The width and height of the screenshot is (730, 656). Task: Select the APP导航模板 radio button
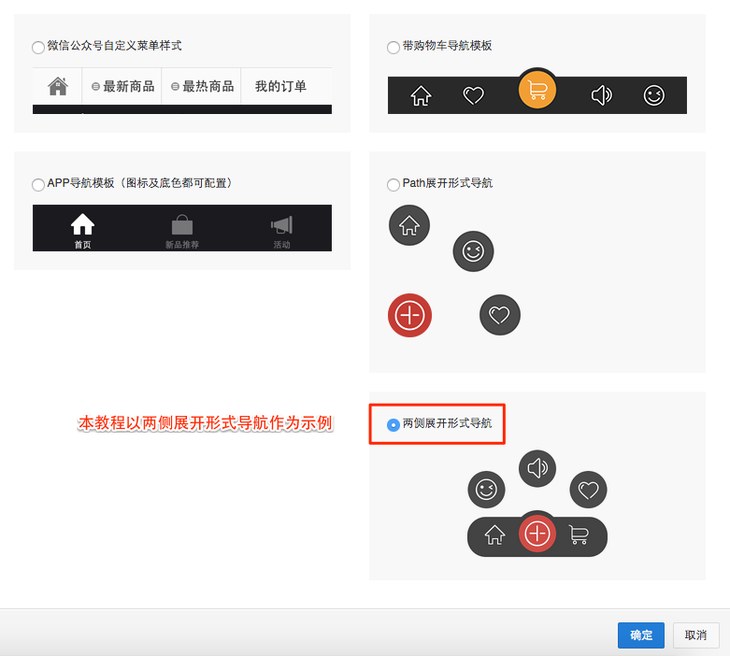tap(38, 184)
